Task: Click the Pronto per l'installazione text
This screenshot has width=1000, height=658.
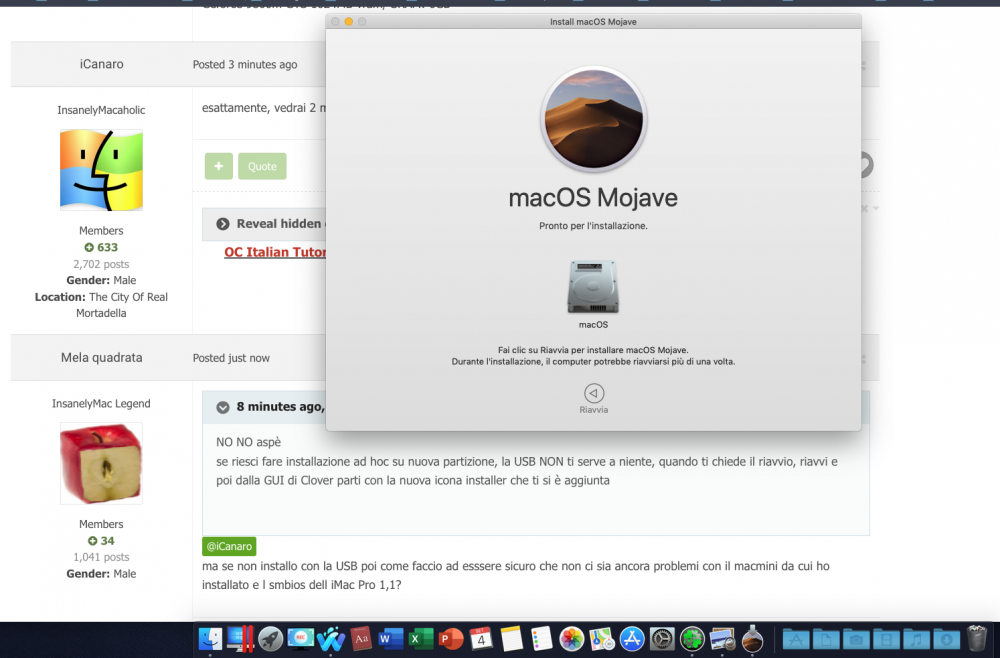Action: tap(593, 226)
